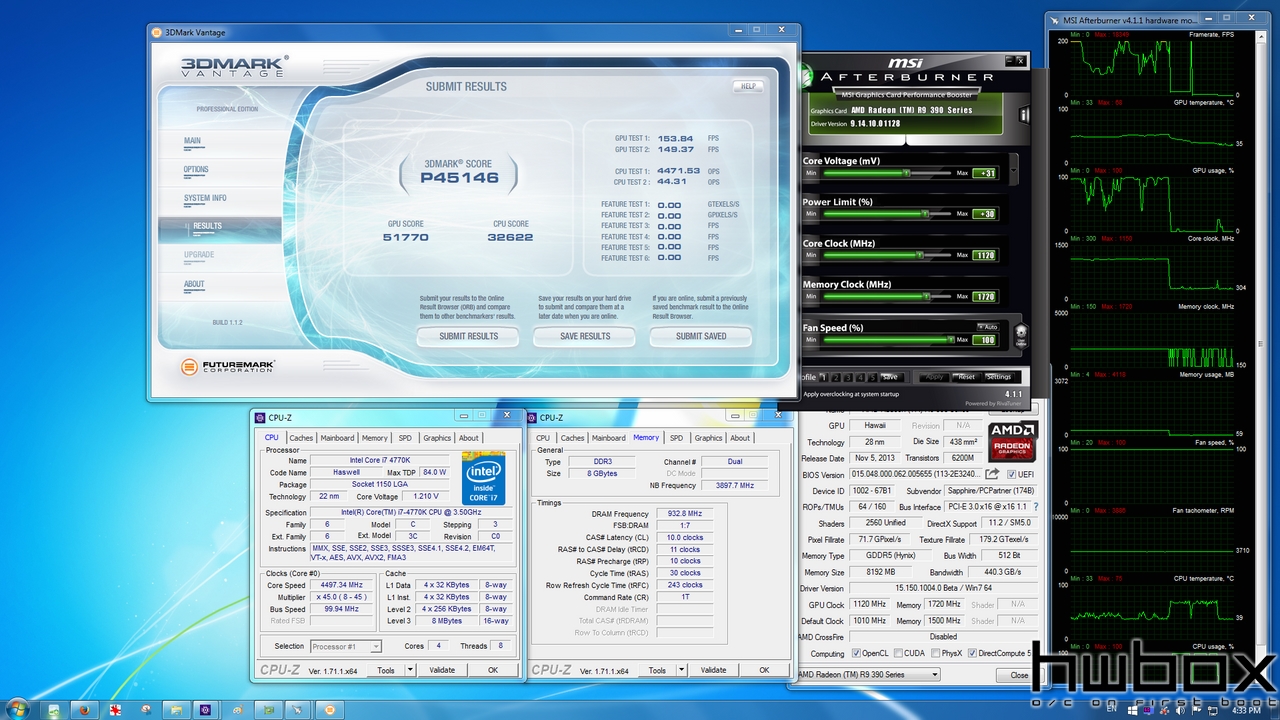Toggle the PhysX checkbox
The height and width of the screenshot is (720, 1280).
click(x=934, y=653)
